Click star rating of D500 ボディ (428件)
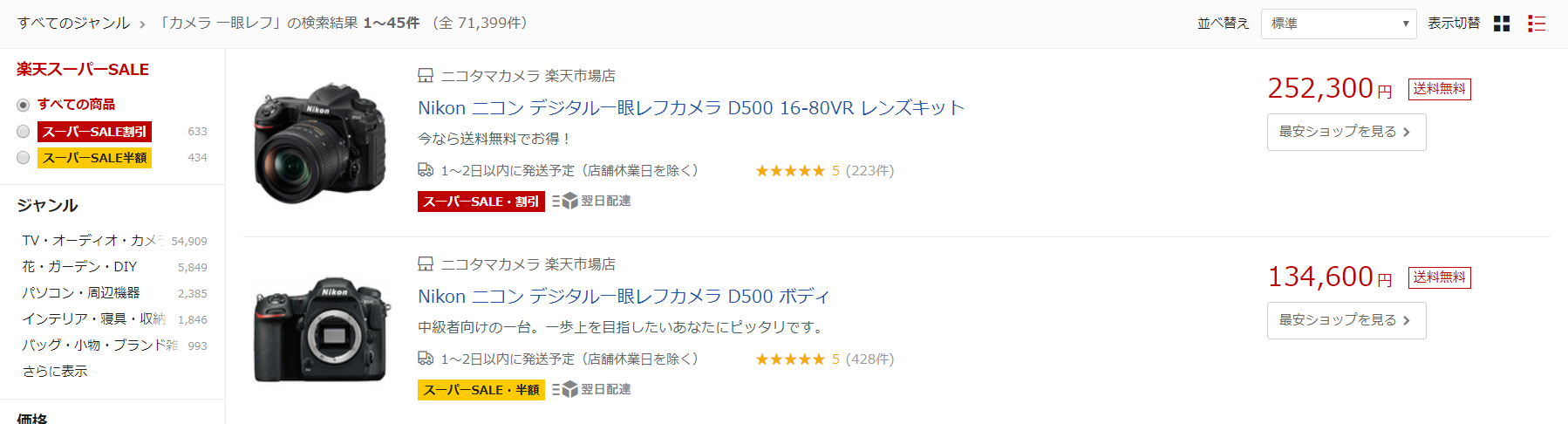The height and width of the screenshot is (424, 1568). point(790,359)
